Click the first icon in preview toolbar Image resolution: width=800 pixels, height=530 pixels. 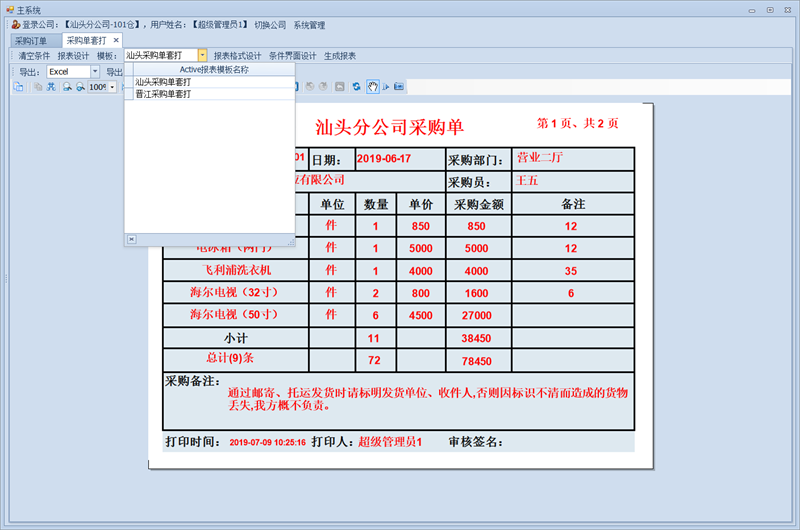(18, 87)
